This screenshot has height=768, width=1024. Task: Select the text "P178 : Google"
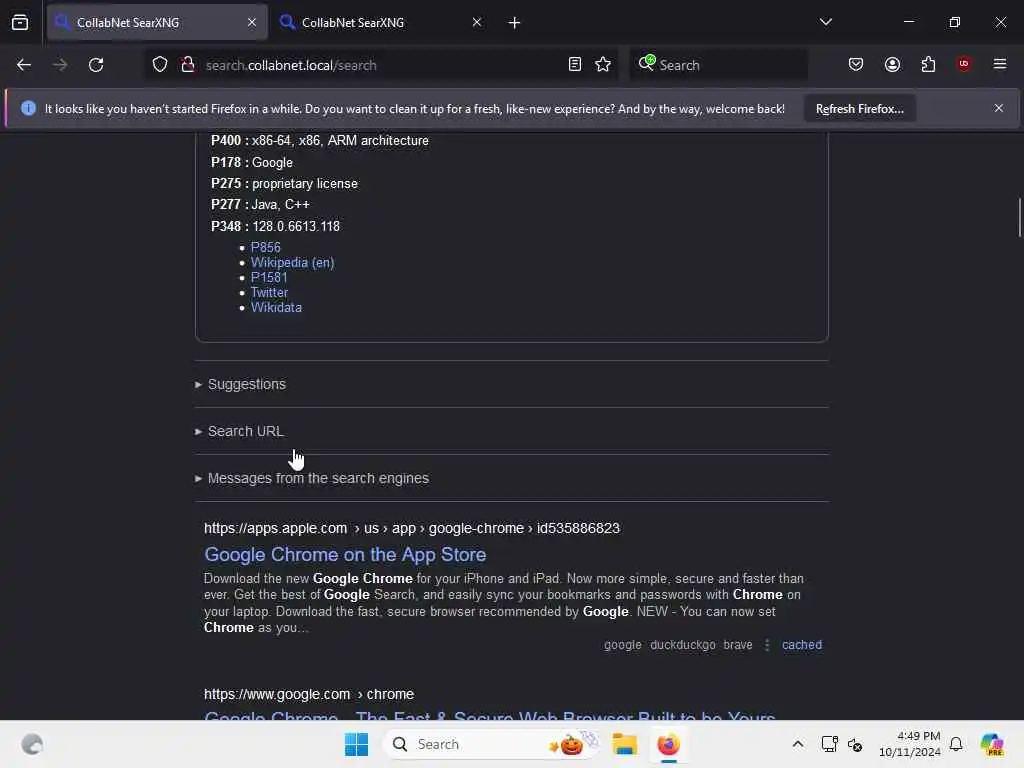(251, 163)
